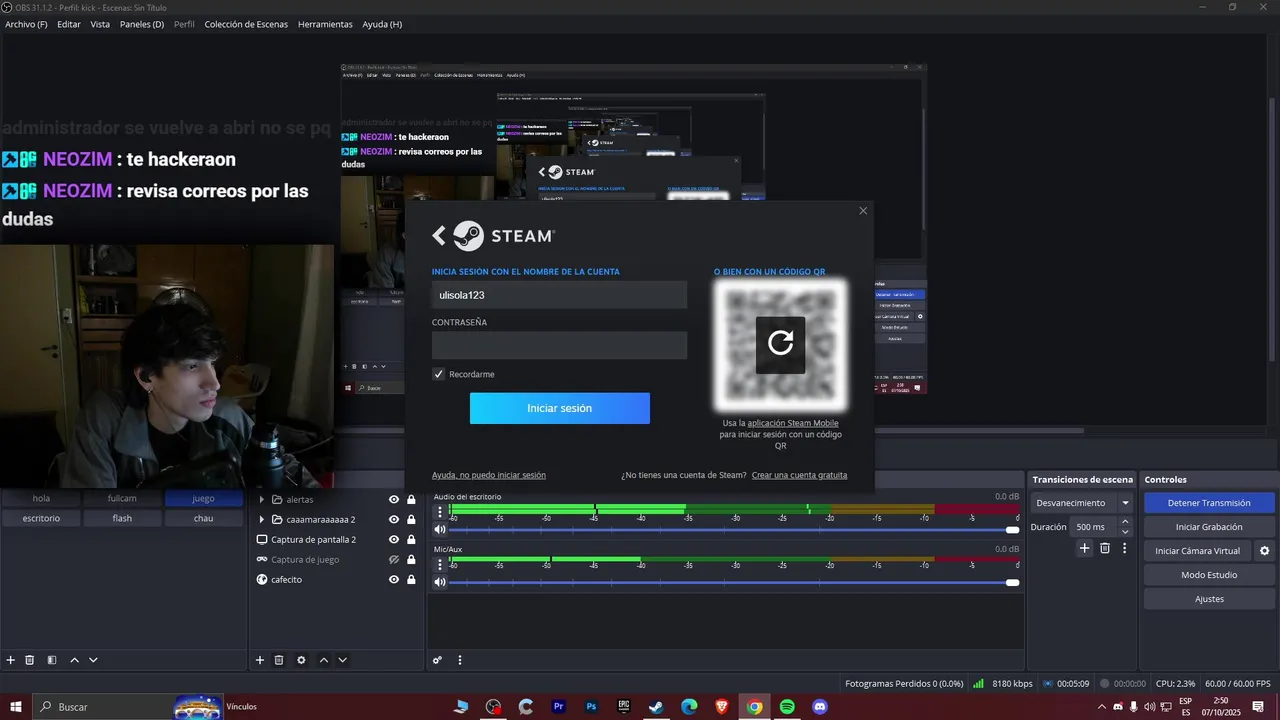Move the source up with the sources panel arrow
Viewport: 1280px width, 720px height.
[324, 660]
